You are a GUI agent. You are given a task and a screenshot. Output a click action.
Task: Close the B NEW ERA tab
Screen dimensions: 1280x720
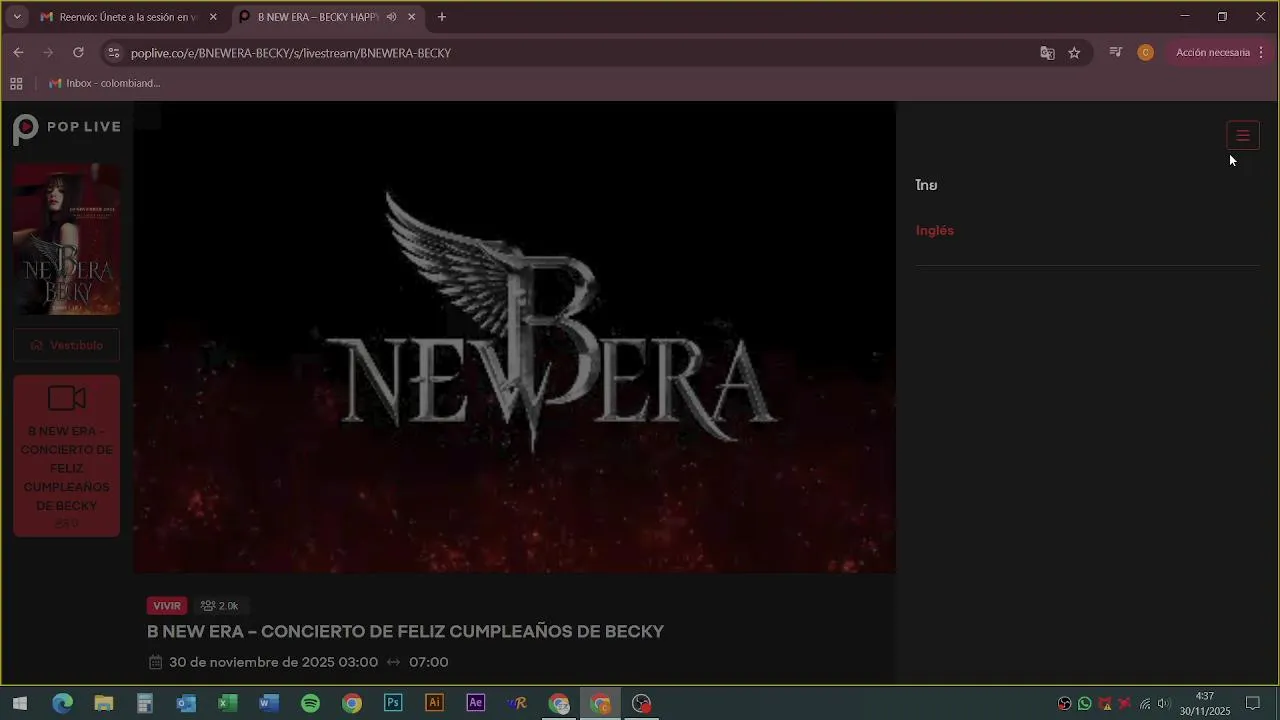pyautogui.click(x=411, y=17)
